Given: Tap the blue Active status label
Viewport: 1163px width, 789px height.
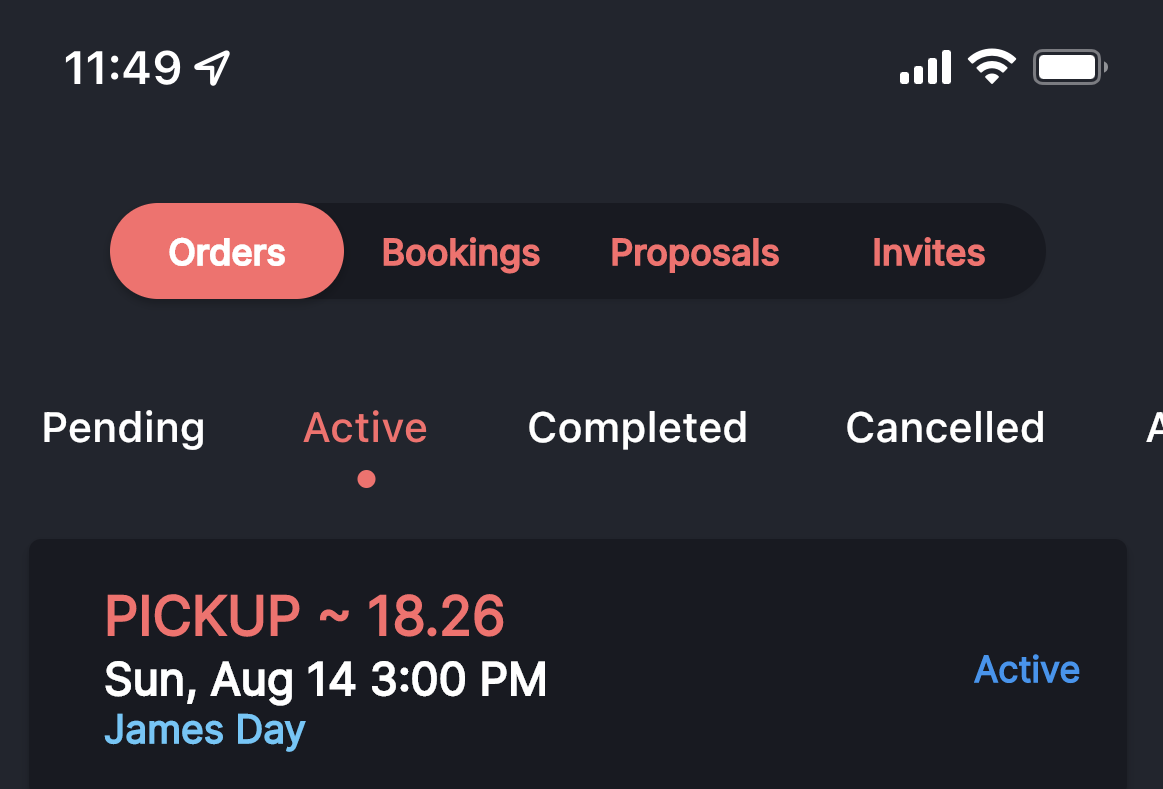Looking at the screenshot, I should (1027, 670).
